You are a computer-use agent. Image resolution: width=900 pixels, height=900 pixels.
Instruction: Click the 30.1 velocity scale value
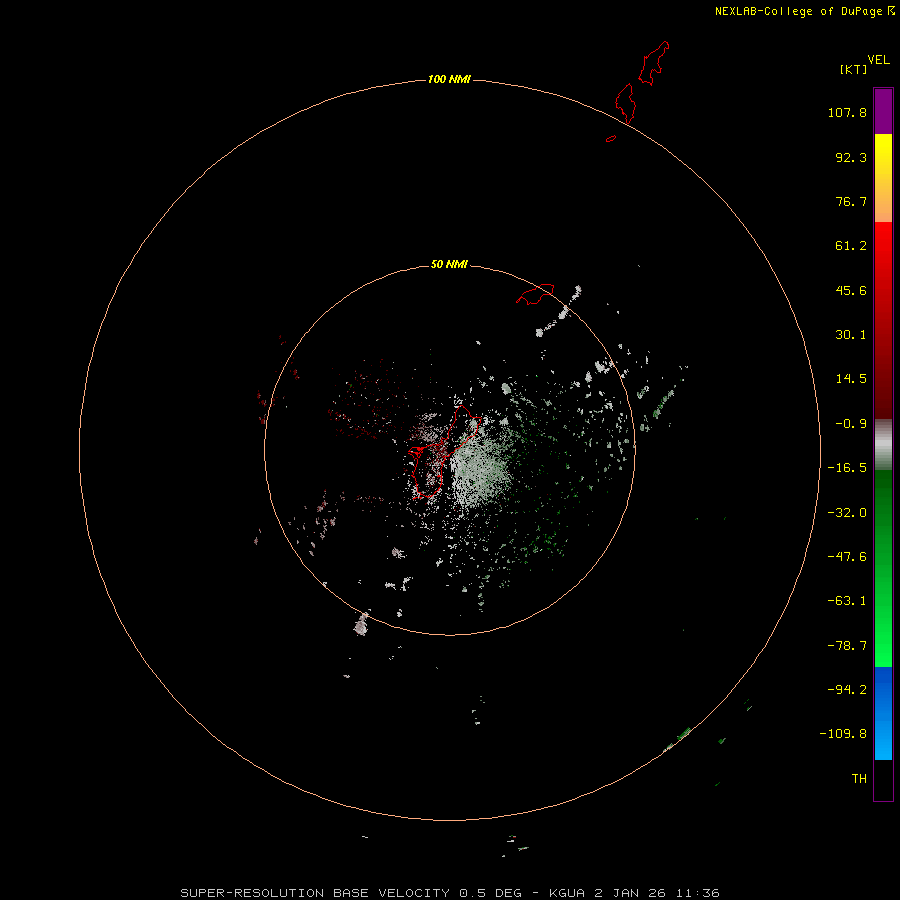851,335
